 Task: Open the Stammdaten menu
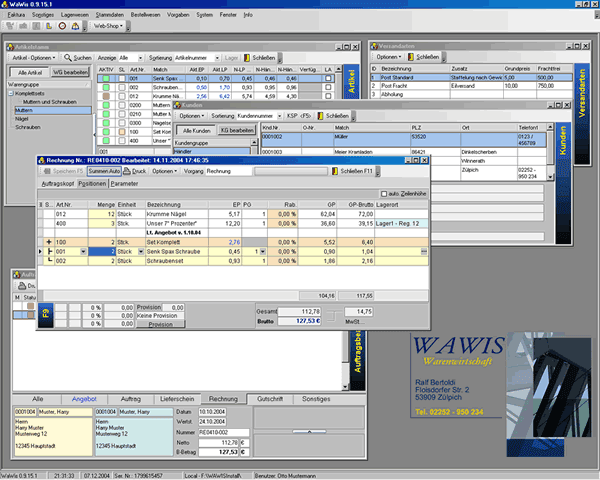point(110,15)
